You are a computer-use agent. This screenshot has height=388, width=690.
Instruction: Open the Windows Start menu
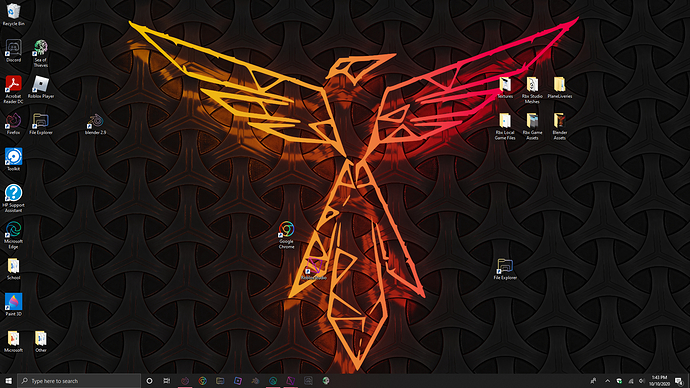pos(8,381)
